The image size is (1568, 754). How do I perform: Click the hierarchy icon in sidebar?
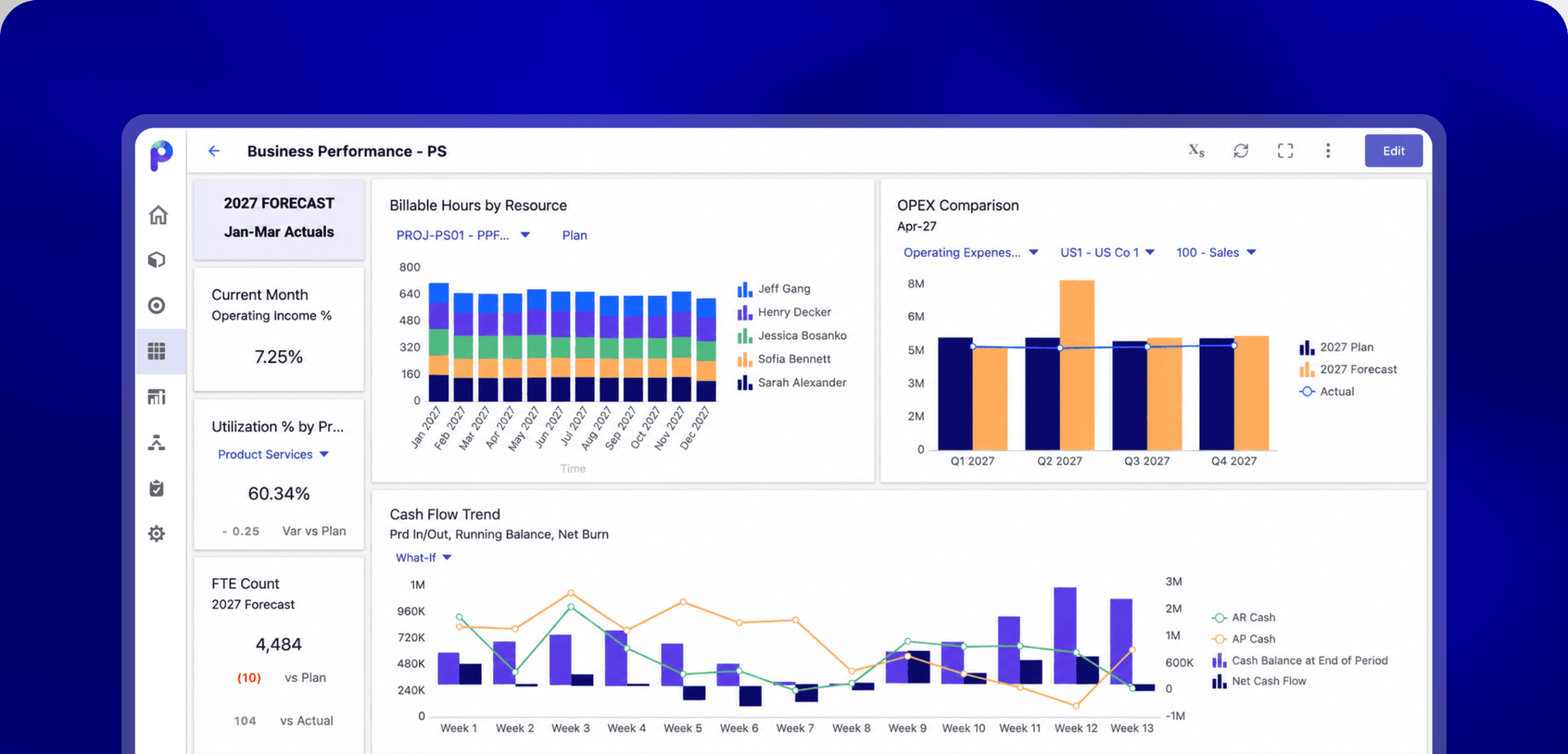click(157, 443)
